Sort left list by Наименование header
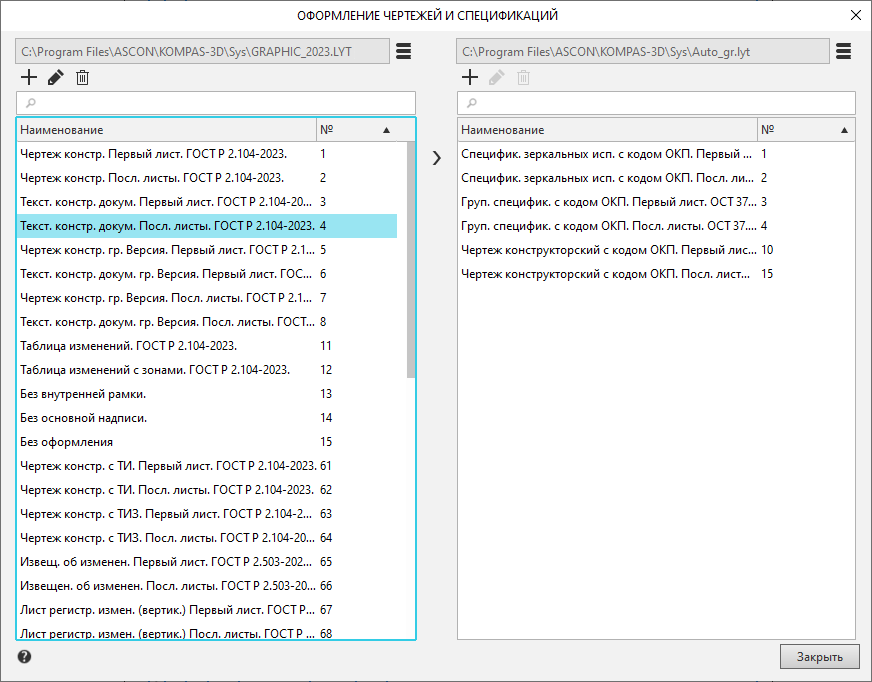This screenshot has width=872, height=682. (165, 130)
